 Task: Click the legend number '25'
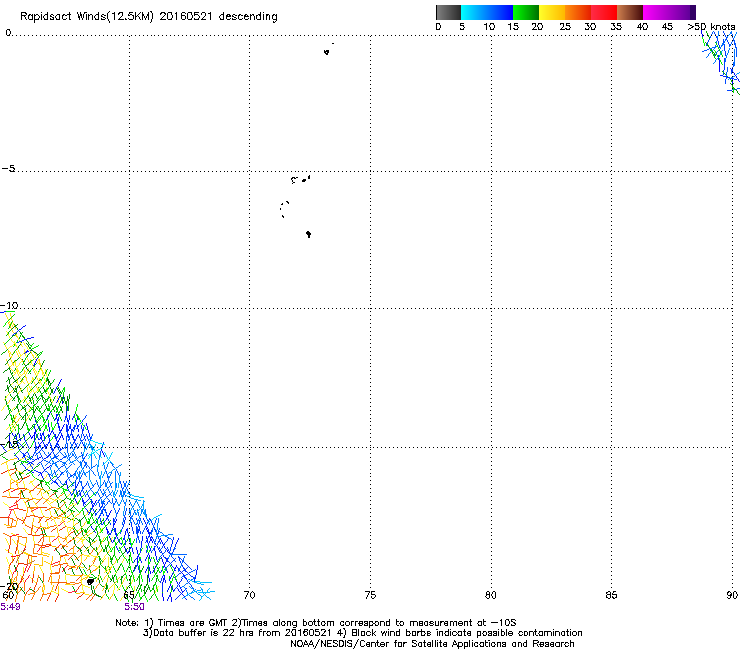point(565,27)
